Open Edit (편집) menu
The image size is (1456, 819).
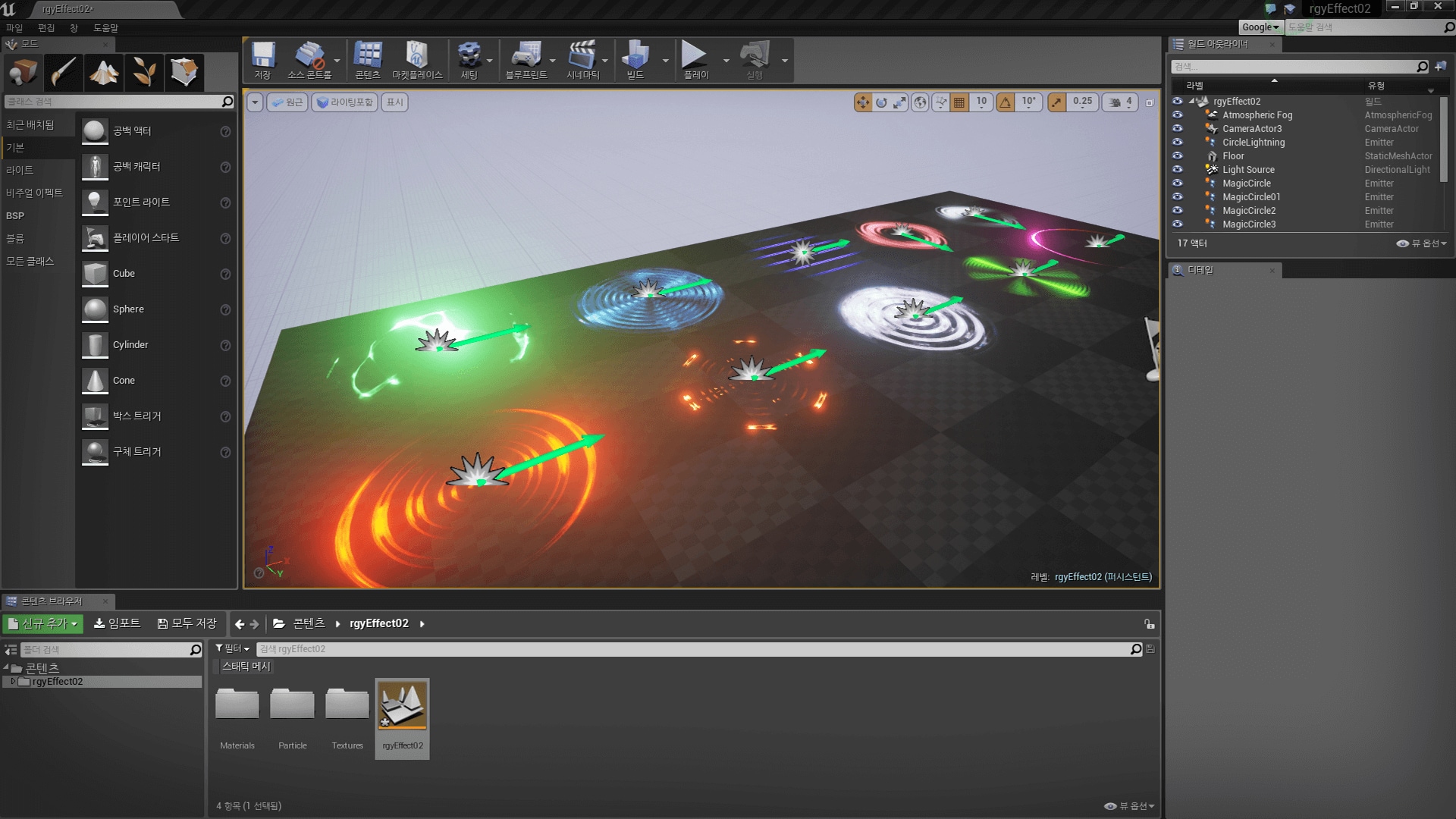point(46,28)
